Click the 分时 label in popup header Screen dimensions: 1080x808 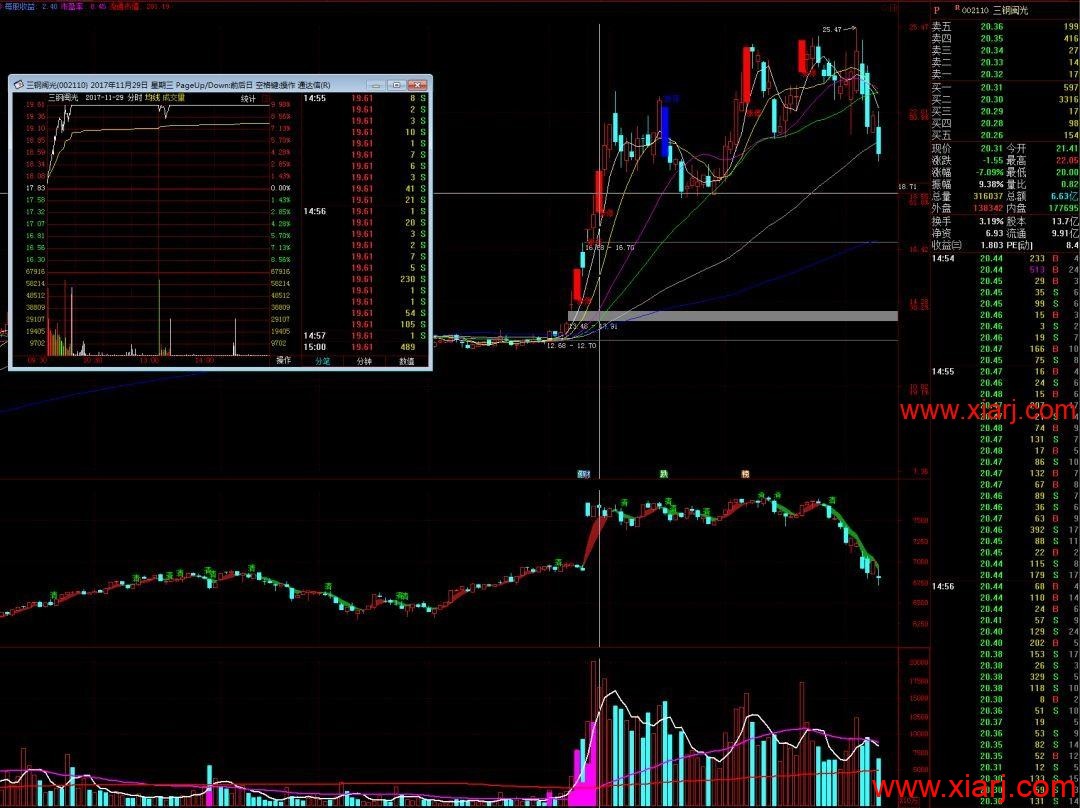tap(134, 98)
